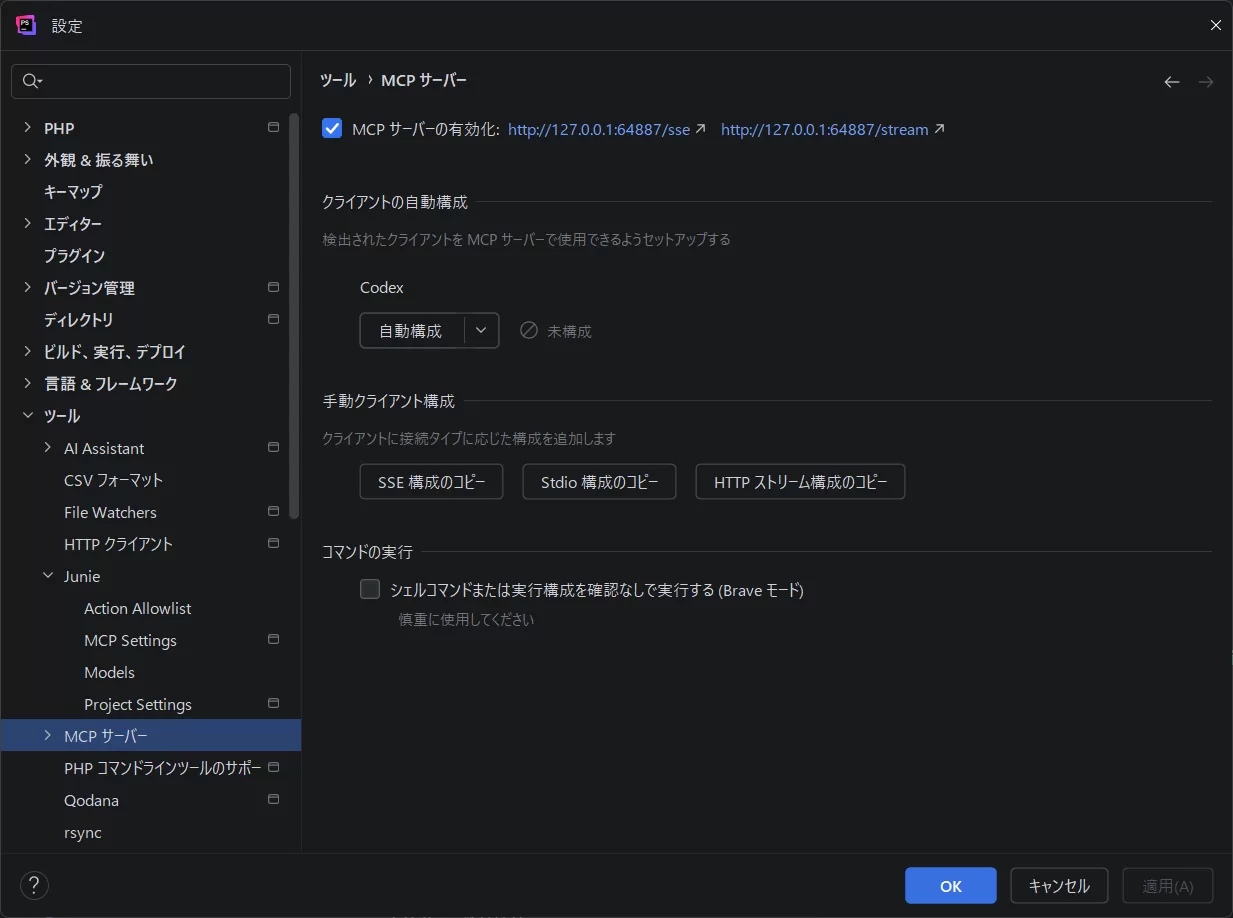
Task: Click the help question mark icon
Action: [34, 885]
